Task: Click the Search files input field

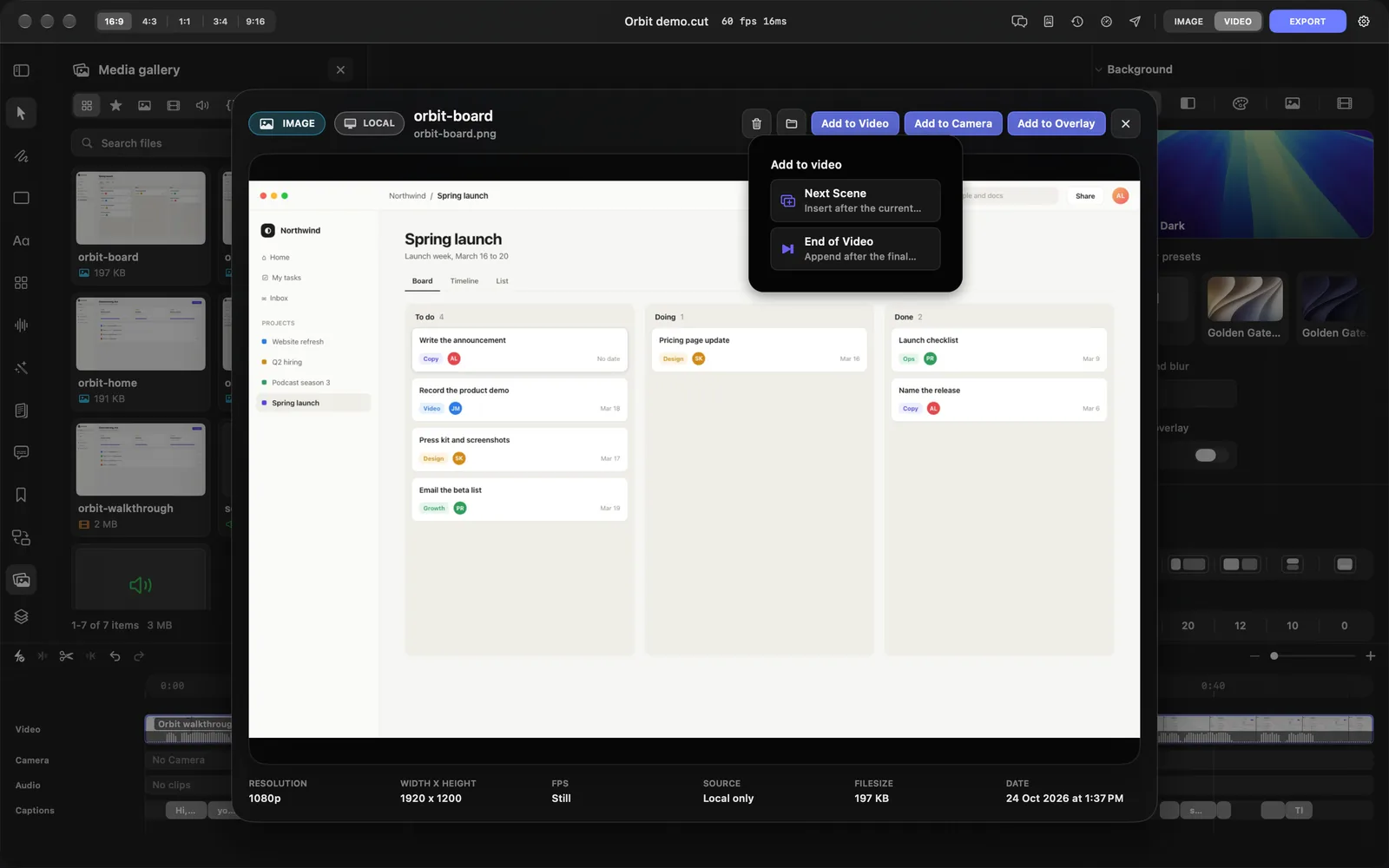Action: [x=152, y=143]
